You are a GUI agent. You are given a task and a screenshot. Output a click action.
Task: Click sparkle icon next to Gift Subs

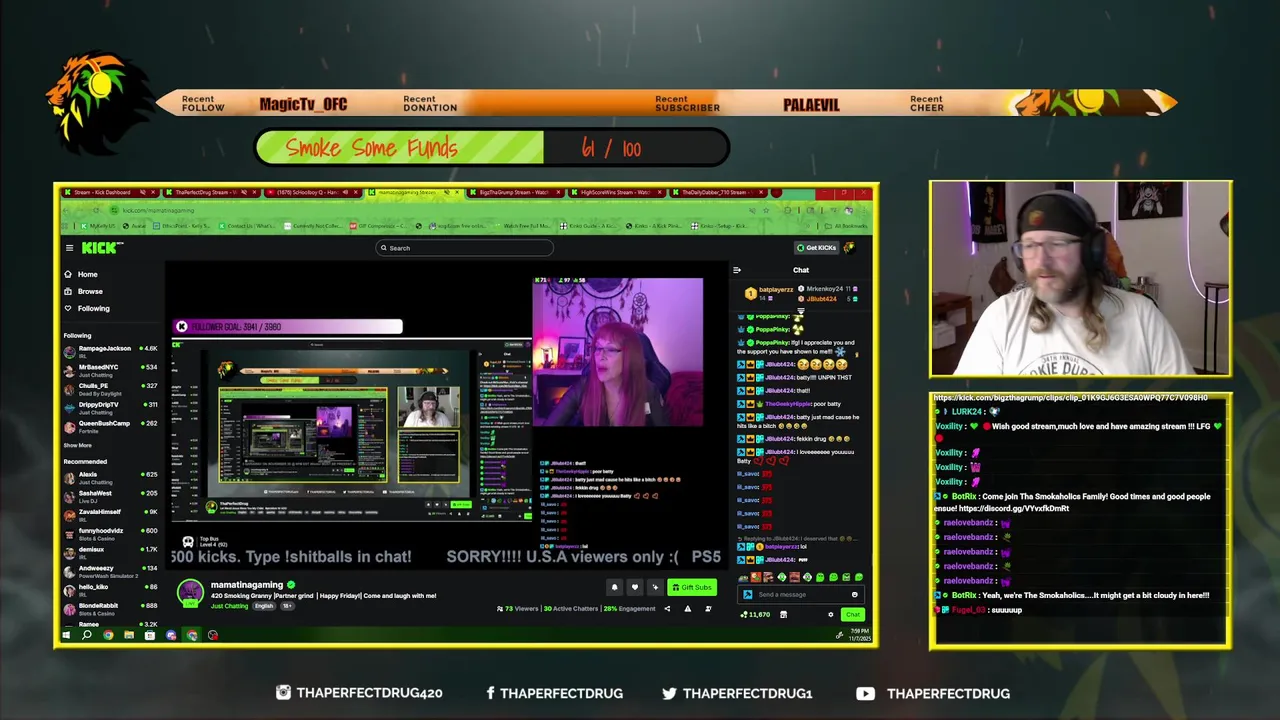654,588
